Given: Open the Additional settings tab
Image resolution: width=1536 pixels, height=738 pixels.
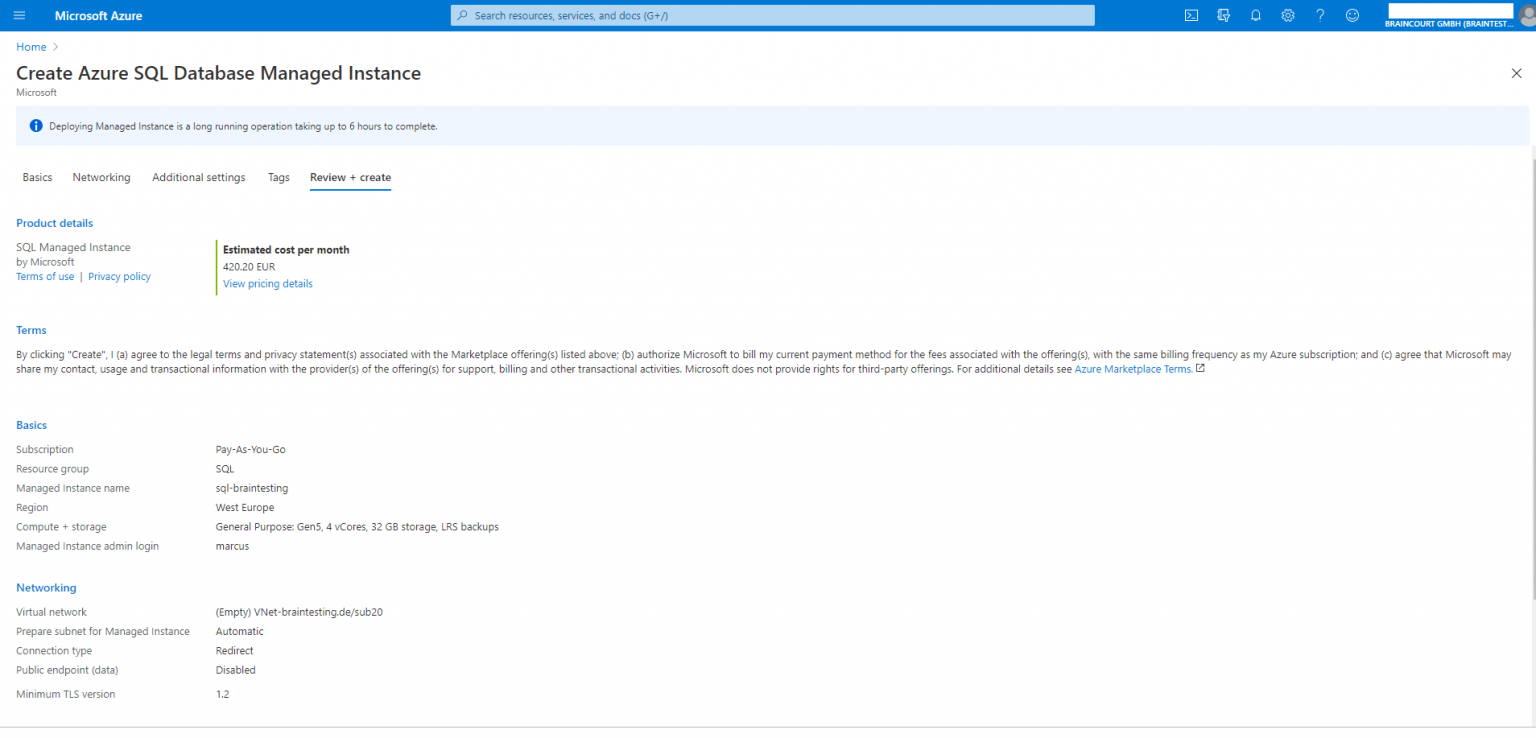Looking at the screenshot, I should (x=198, y=177).
